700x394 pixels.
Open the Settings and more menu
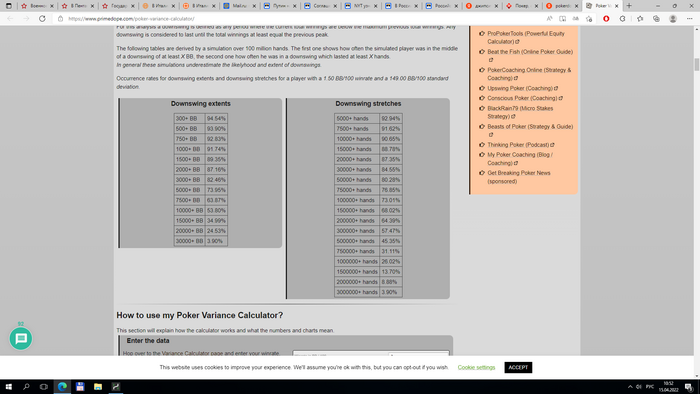tap(690, 19)
